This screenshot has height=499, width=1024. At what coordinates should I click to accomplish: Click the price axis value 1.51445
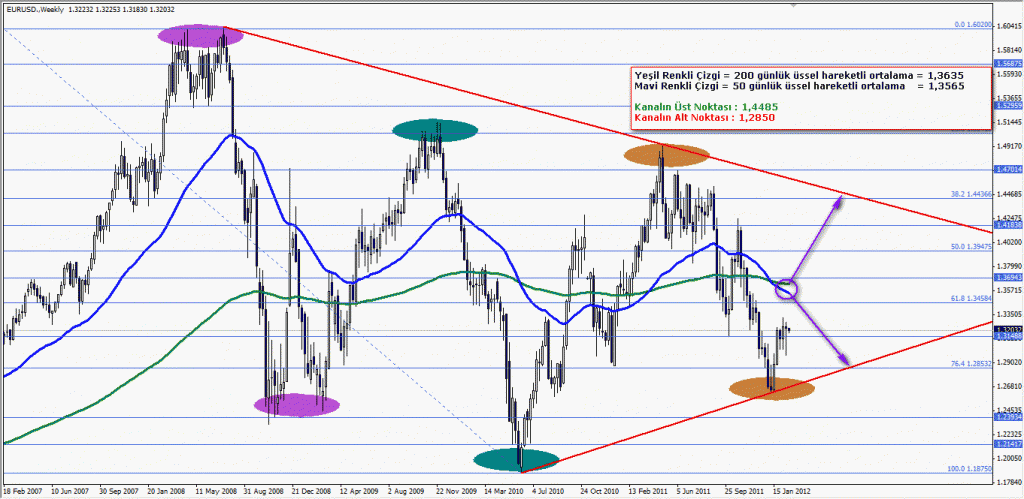pos(1010,122)
